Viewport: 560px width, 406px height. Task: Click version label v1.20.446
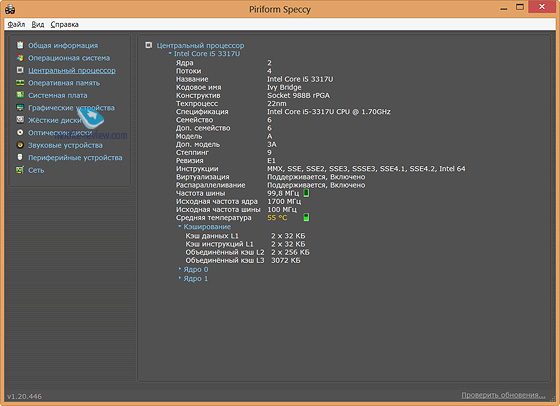click(x=24, y=396)
